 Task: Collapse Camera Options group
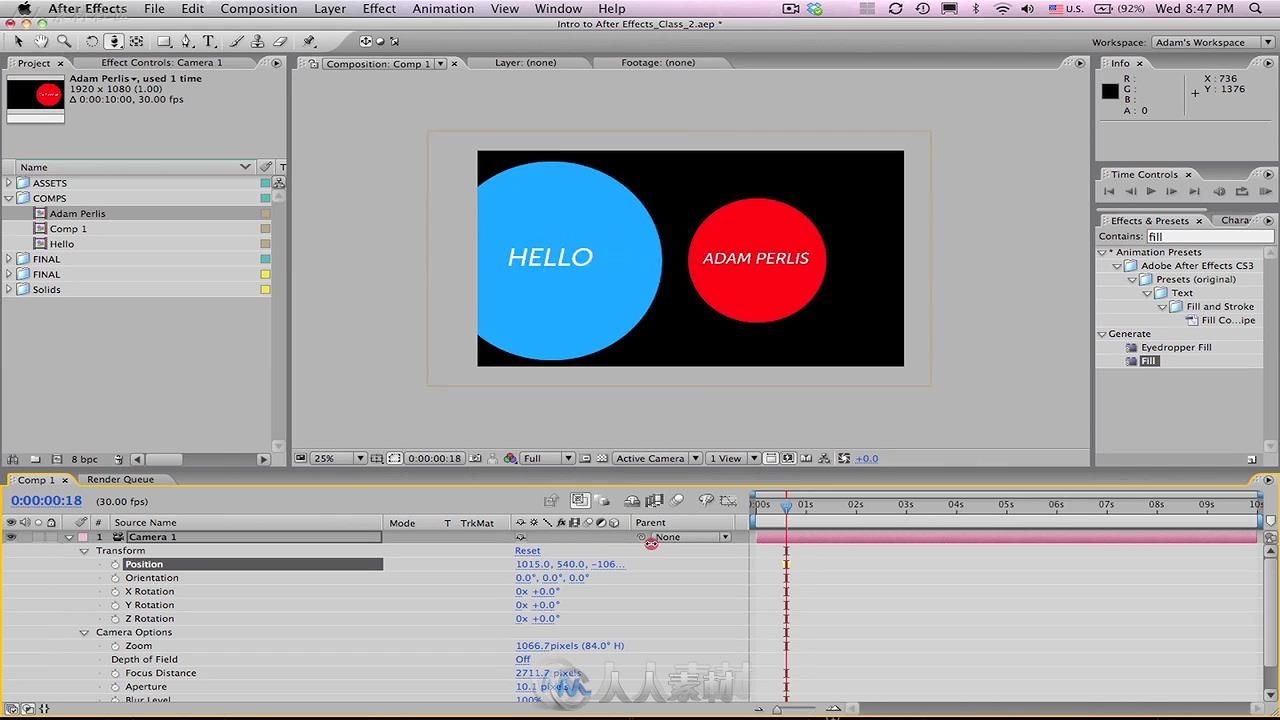(x=84, y=632)
